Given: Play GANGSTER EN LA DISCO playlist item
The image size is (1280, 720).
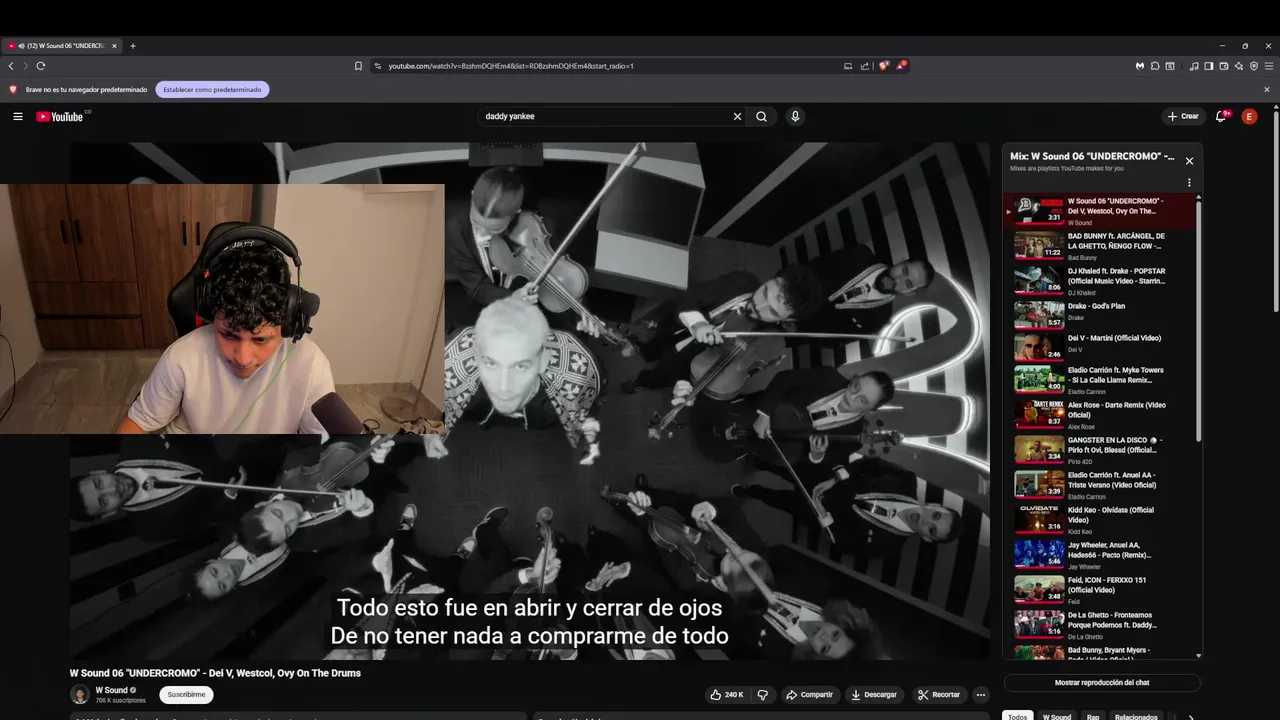Looking at the screenshot, I should click(x=1101, y=449).
